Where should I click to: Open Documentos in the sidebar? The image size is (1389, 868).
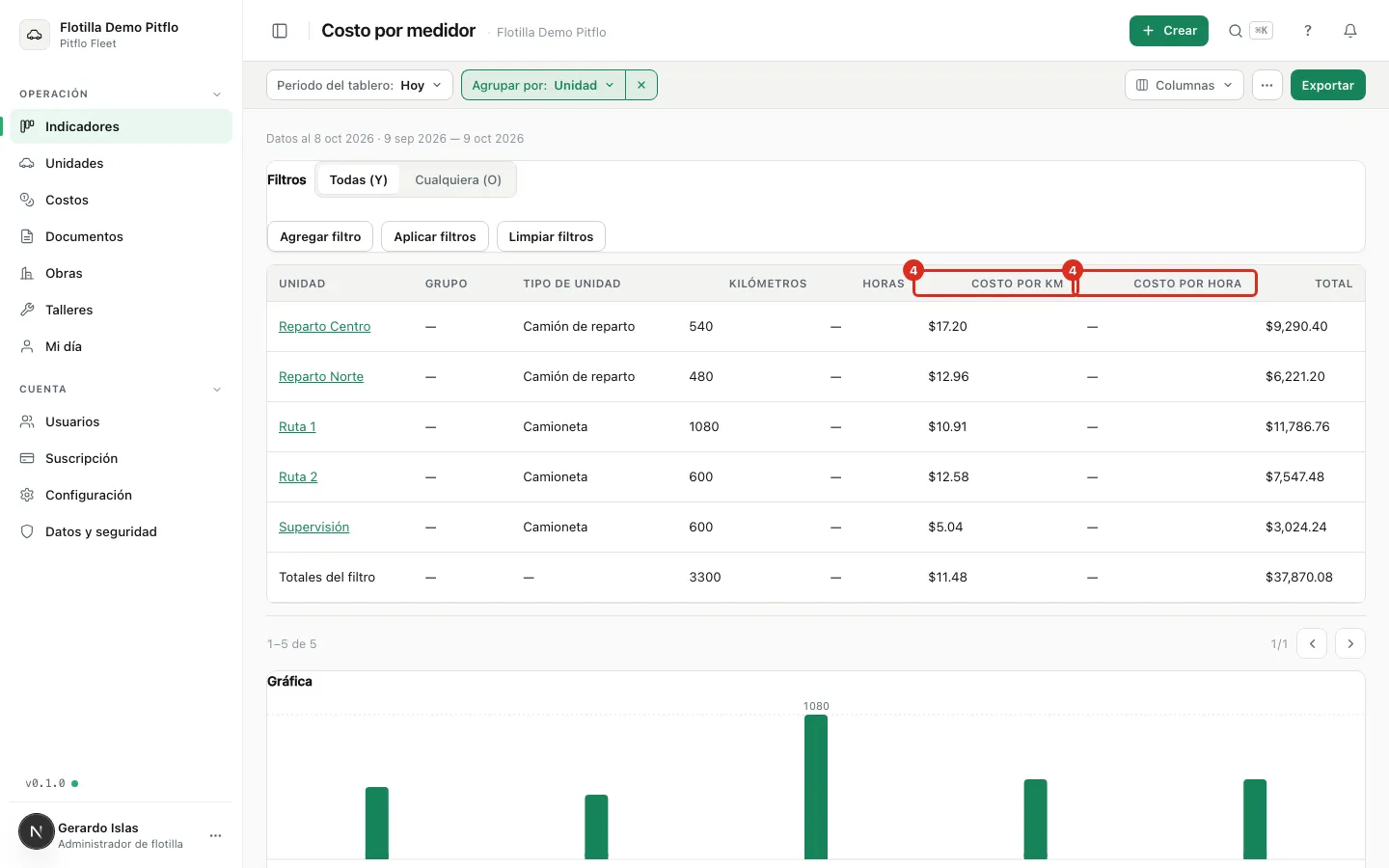tap(122, 236)
